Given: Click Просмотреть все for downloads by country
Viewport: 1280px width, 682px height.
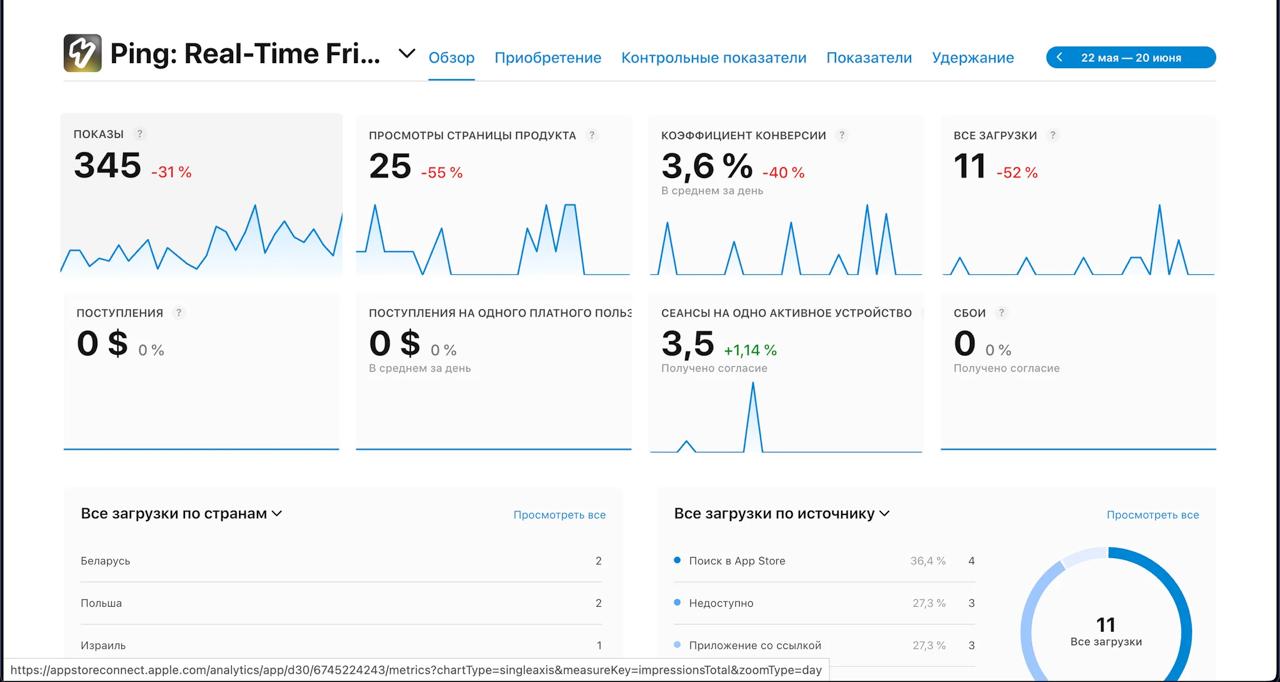Looking at the screenshot, I should (559, 514).
